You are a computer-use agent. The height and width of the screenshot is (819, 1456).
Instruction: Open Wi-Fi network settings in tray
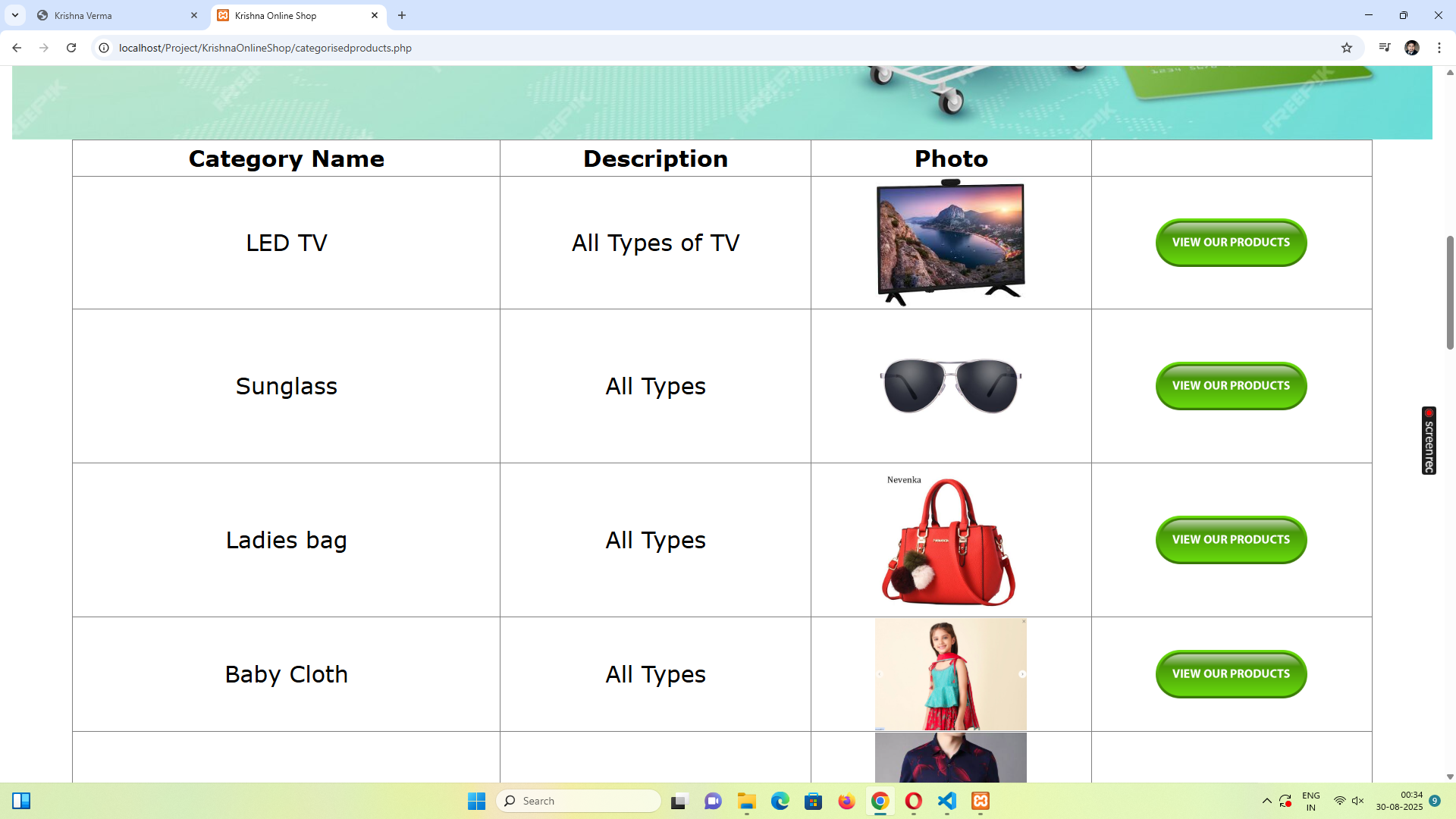pyautogui.click(x=1340, y=801)
